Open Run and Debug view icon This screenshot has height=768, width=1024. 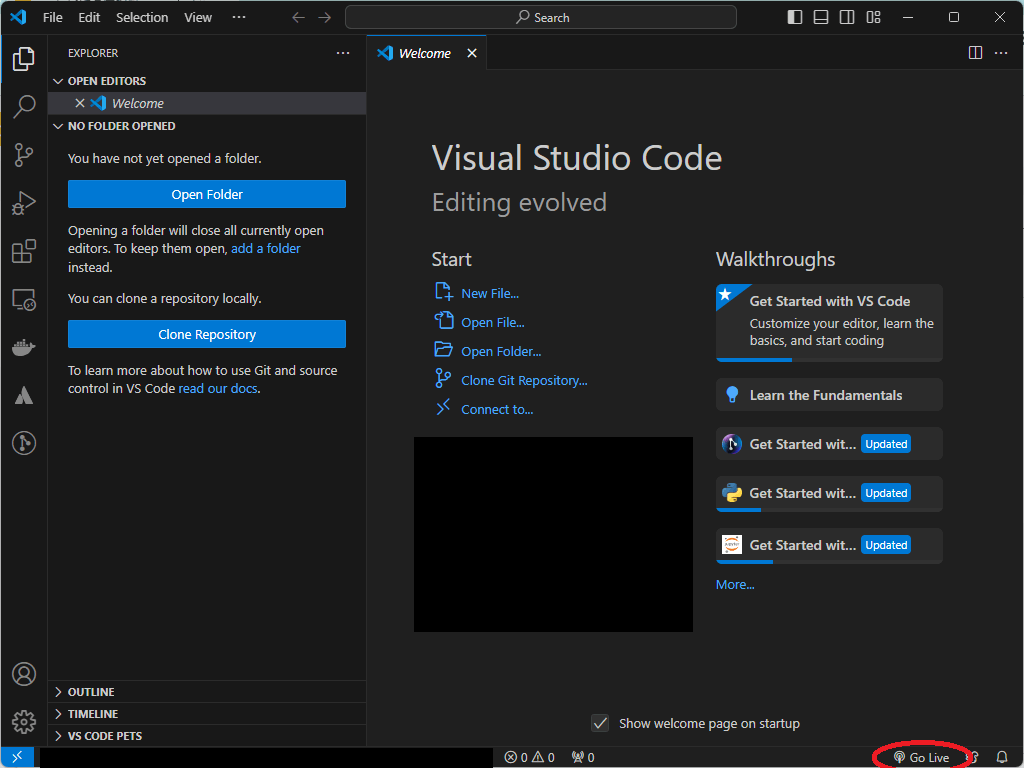(x=24, y=203)
